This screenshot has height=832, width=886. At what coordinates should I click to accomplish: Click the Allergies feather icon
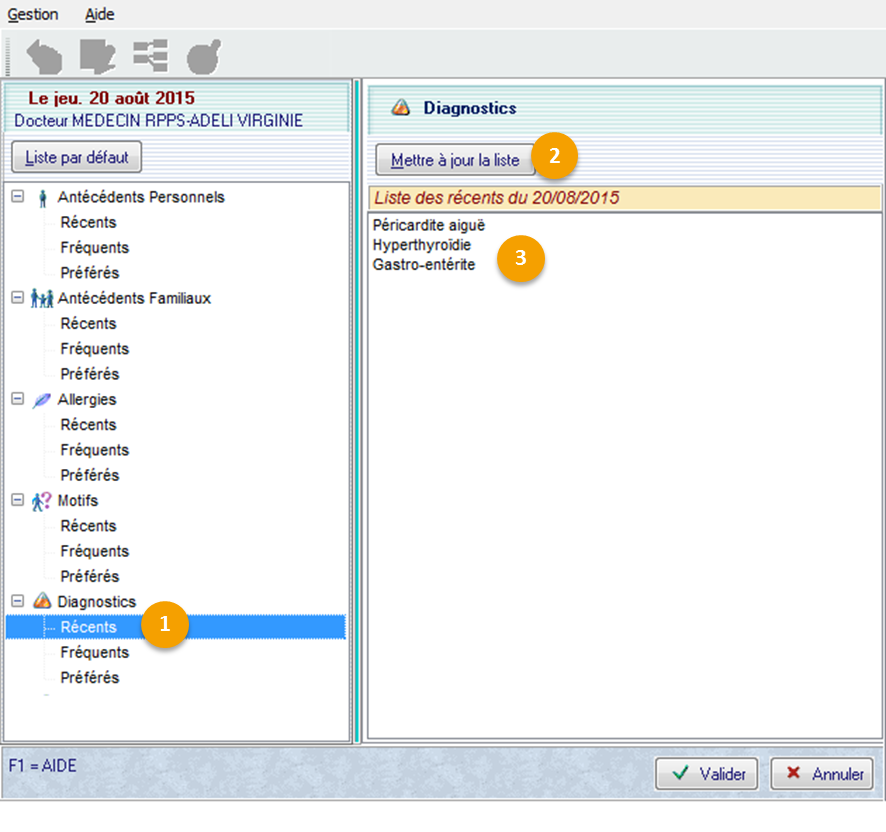(42, 400)
